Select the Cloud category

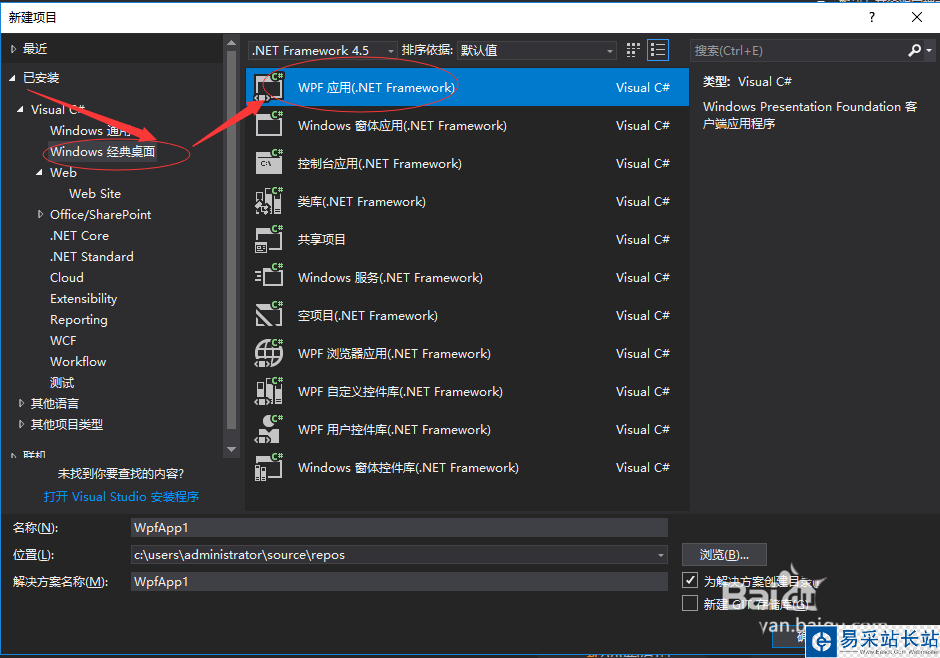pyautogui.click(x=67, y=277)
